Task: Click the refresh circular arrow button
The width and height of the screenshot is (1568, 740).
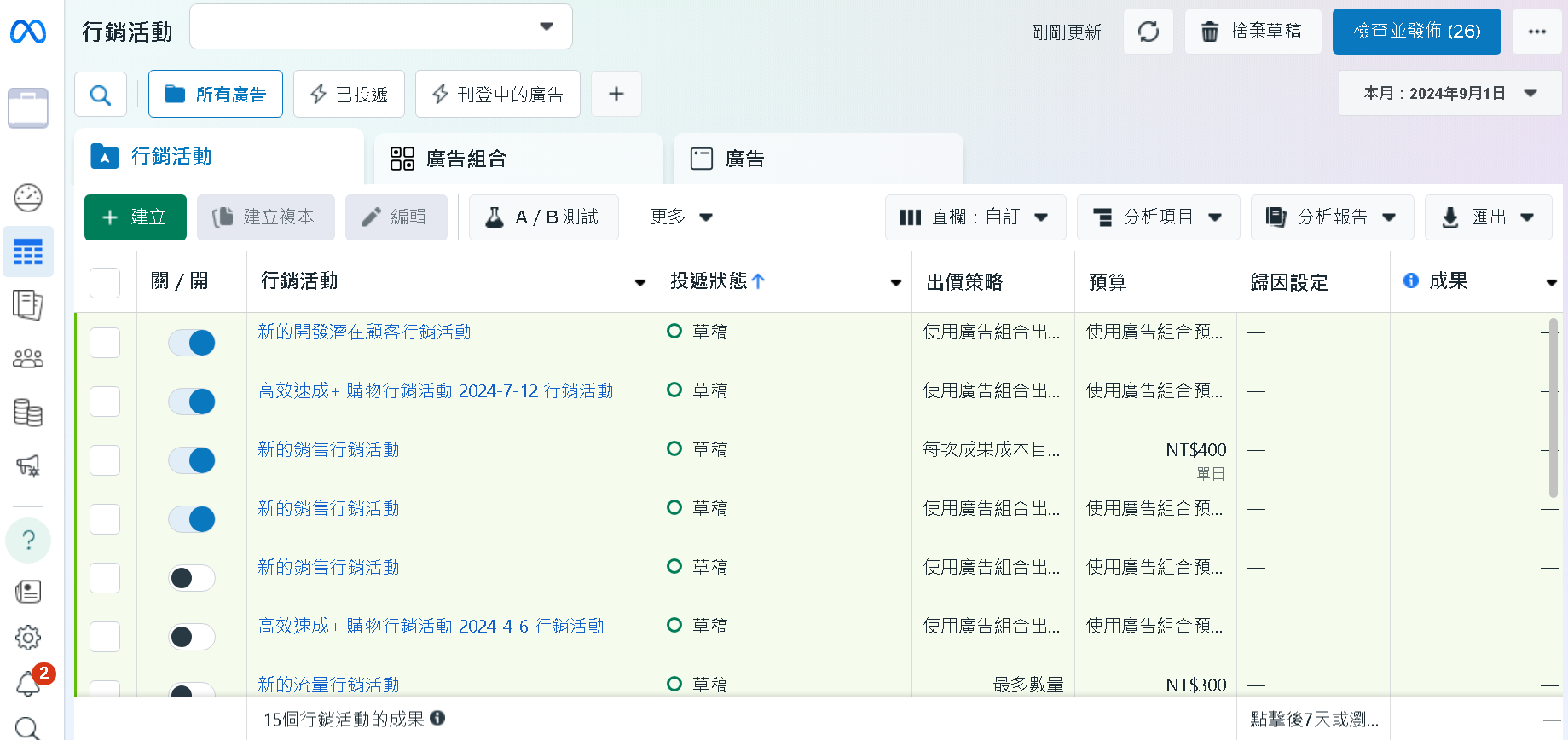Action: [1149, 32]
